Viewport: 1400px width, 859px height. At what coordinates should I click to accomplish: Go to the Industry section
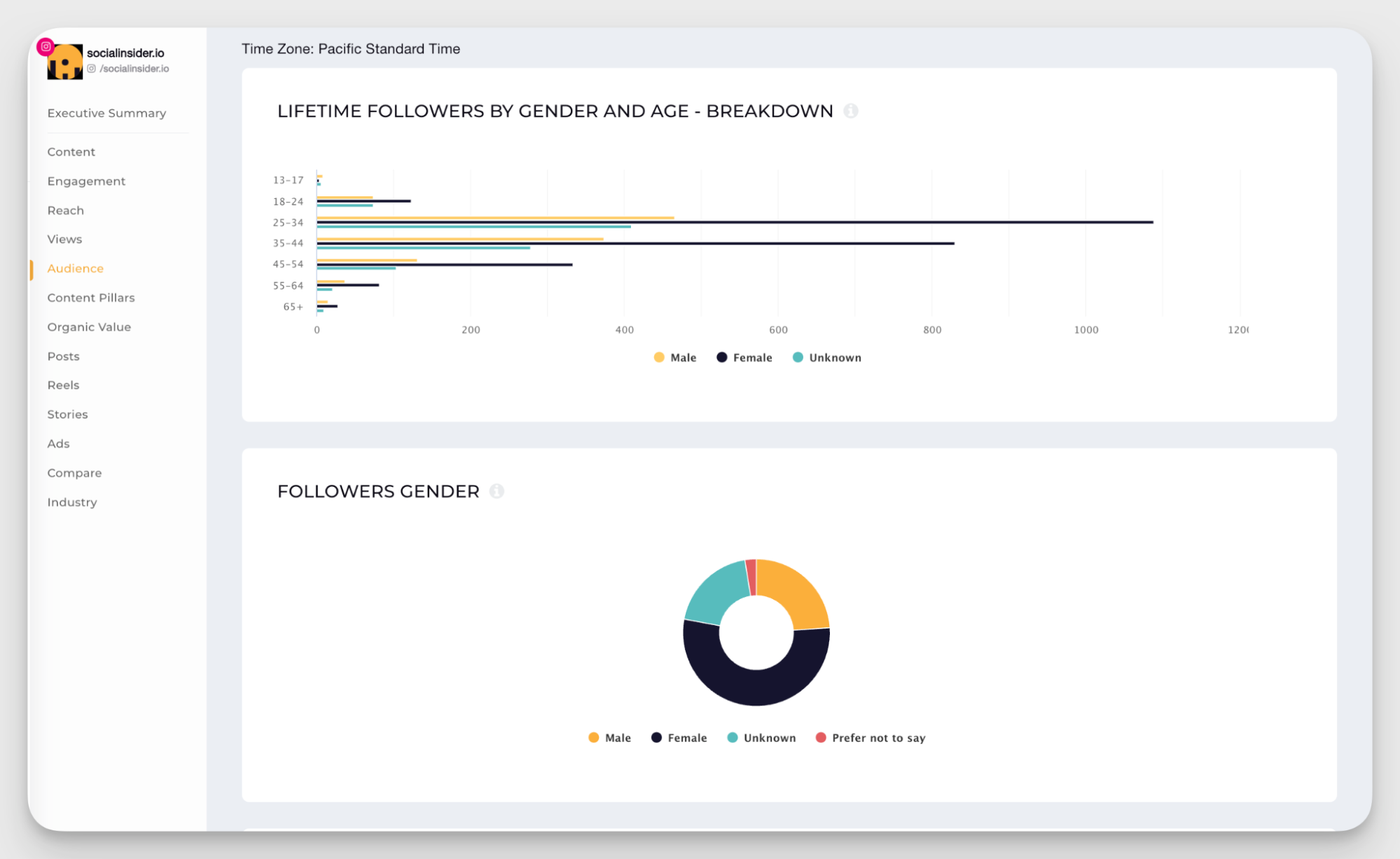pyautogui.click(x=72, y=502)
